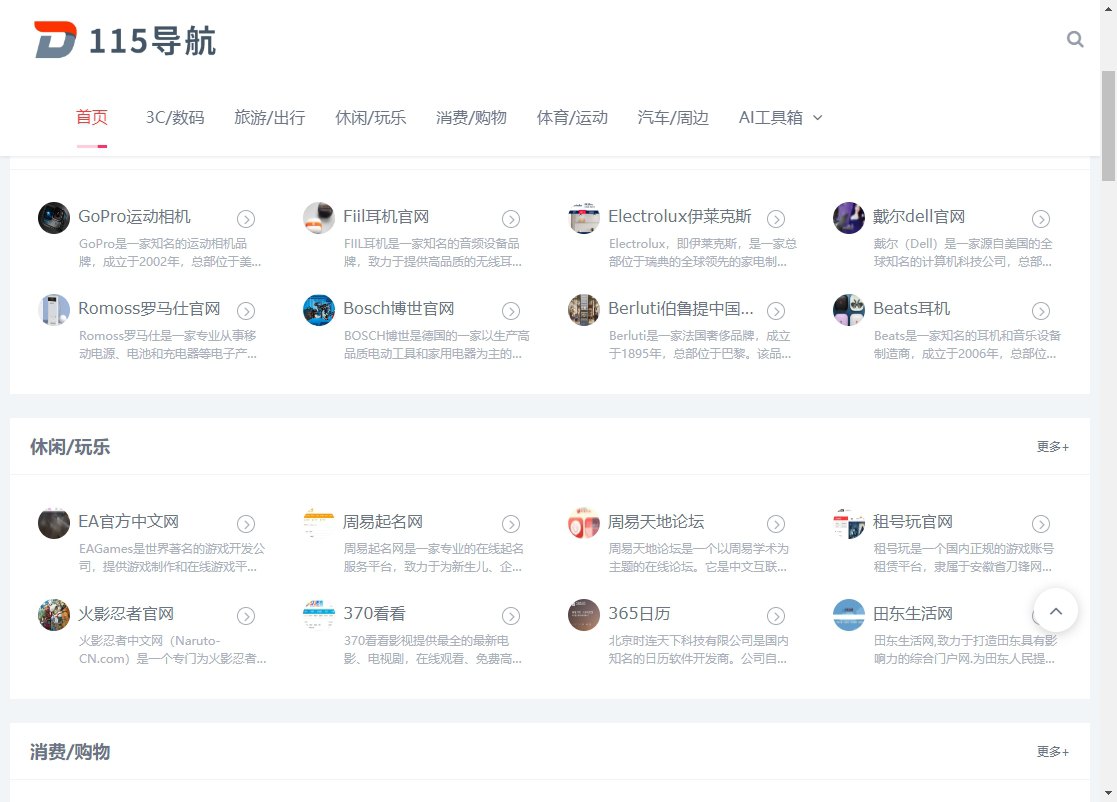Open the 周易天地论坛 title link
The width and height of the screenshot is (1117, 802).
pos(656,522)
